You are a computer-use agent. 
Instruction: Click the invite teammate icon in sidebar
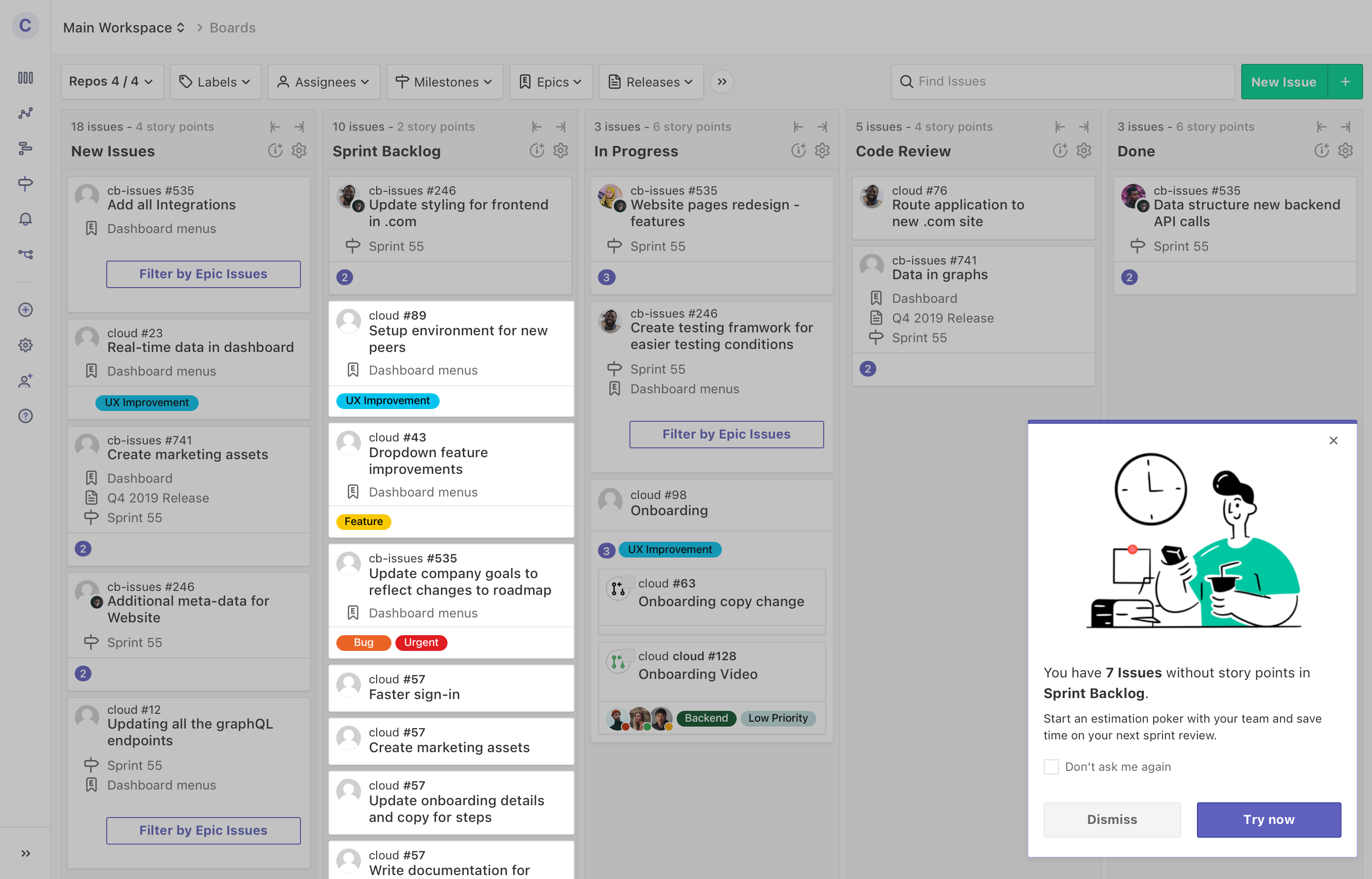25,381
